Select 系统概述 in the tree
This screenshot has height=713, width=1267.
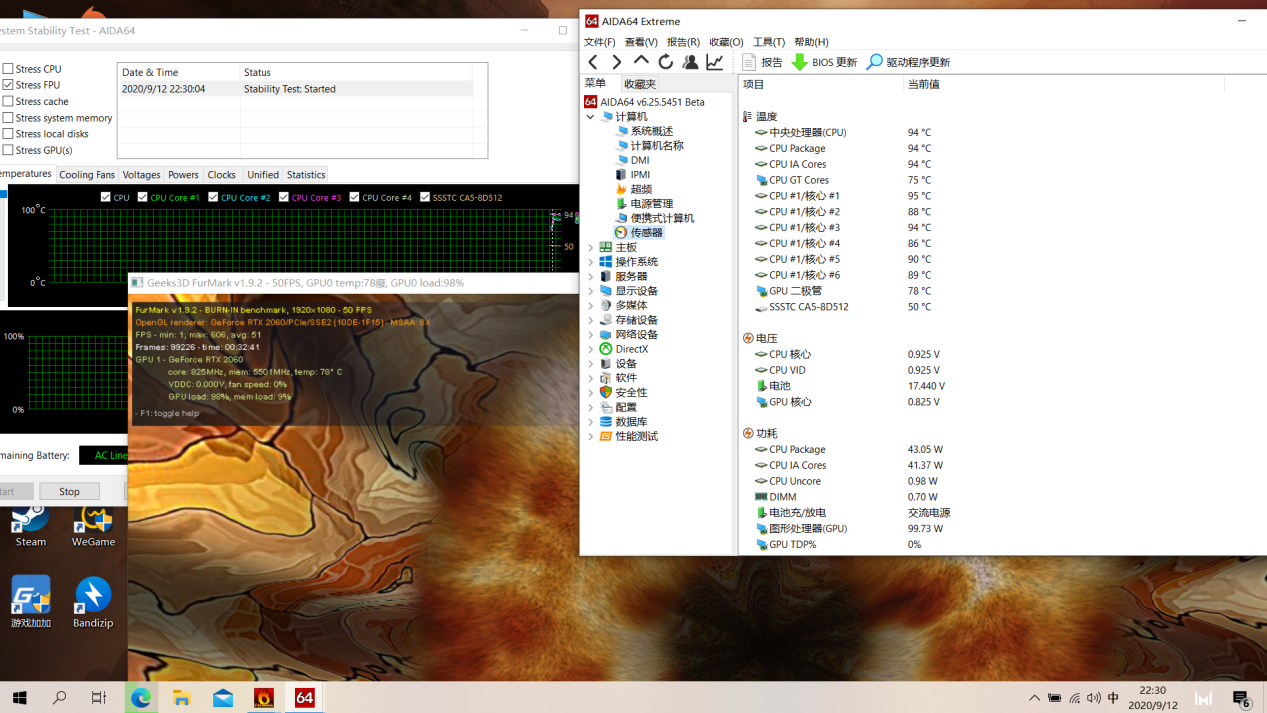click(x=652, y=131)
